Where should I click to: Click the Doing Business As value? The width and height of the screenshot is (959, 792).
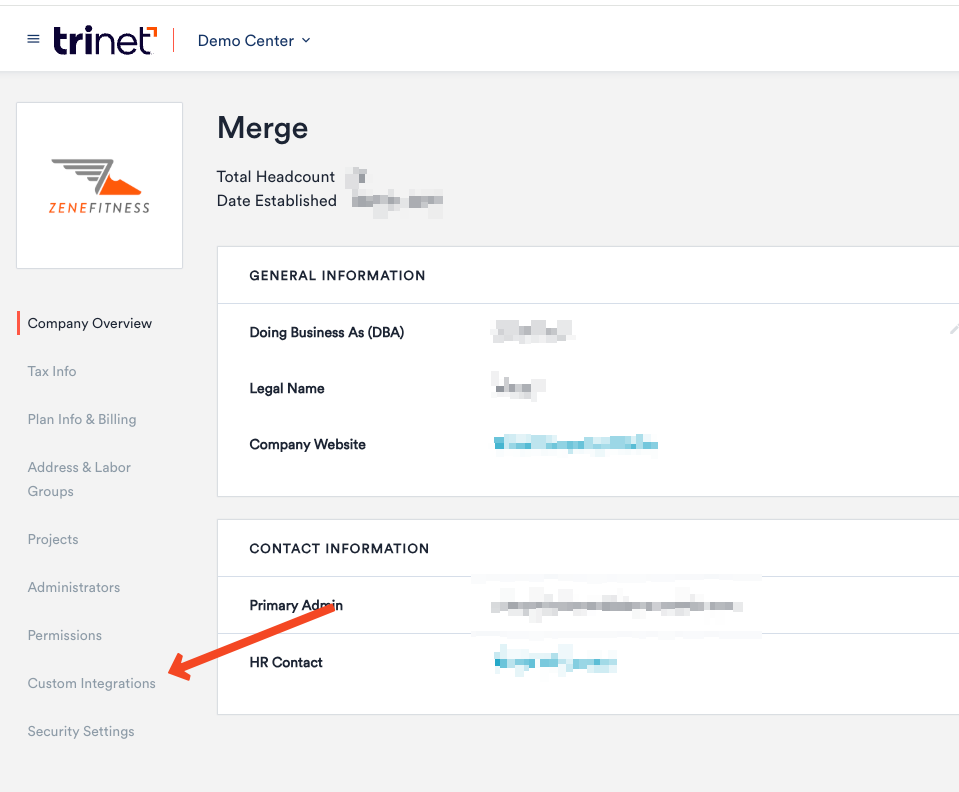(533, 332)
